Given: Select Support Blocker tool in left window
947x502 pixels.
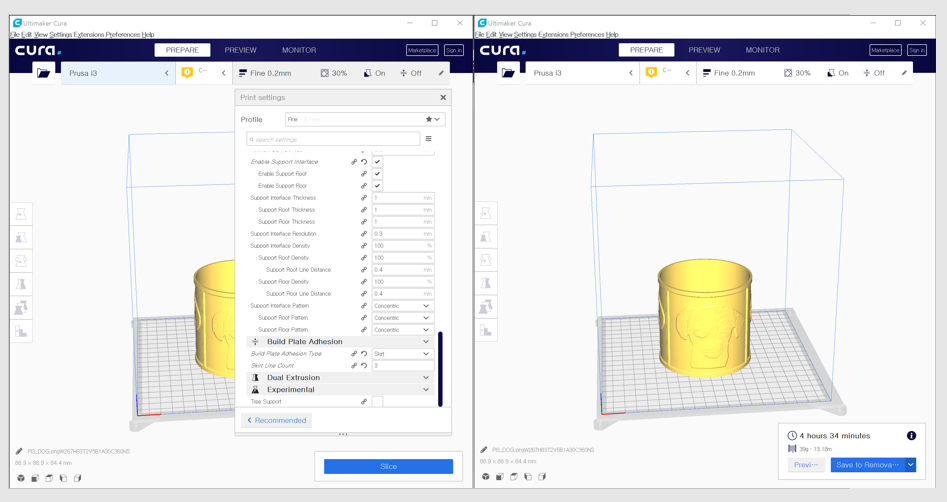Looking at the screenshot, I should pos(21,331).
